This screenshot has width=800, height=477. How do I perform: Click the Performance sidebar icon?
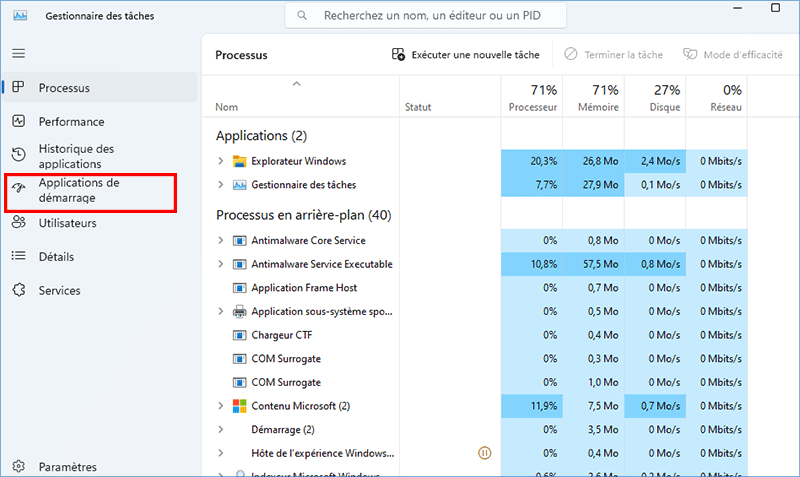tap(19, 121)
